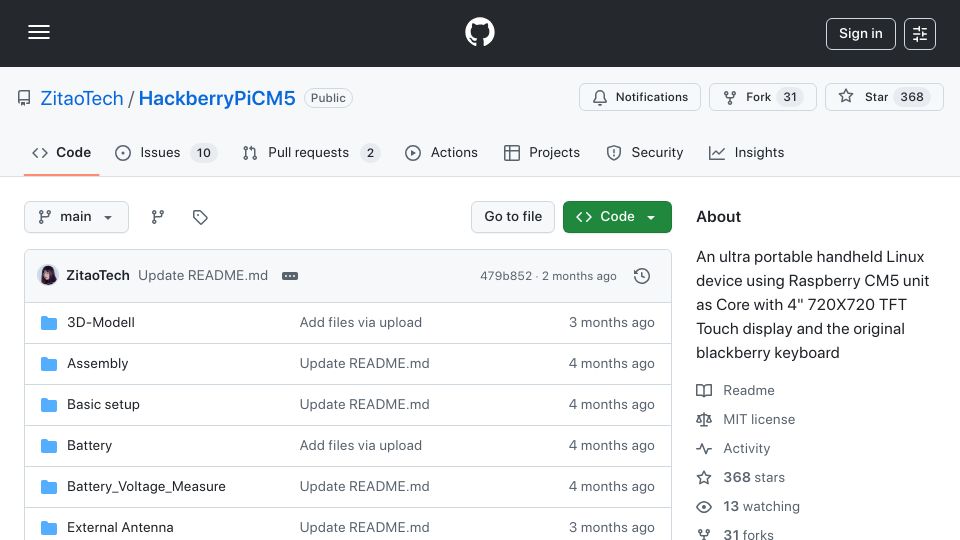The image size is (960, 540).
Task: View the 368 stars link
Action: click(x=741, y=478)
